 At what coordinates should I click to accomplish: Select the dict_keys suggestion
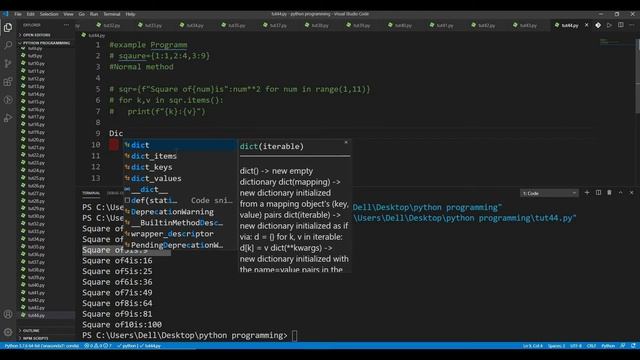click(x=180, y=167)
